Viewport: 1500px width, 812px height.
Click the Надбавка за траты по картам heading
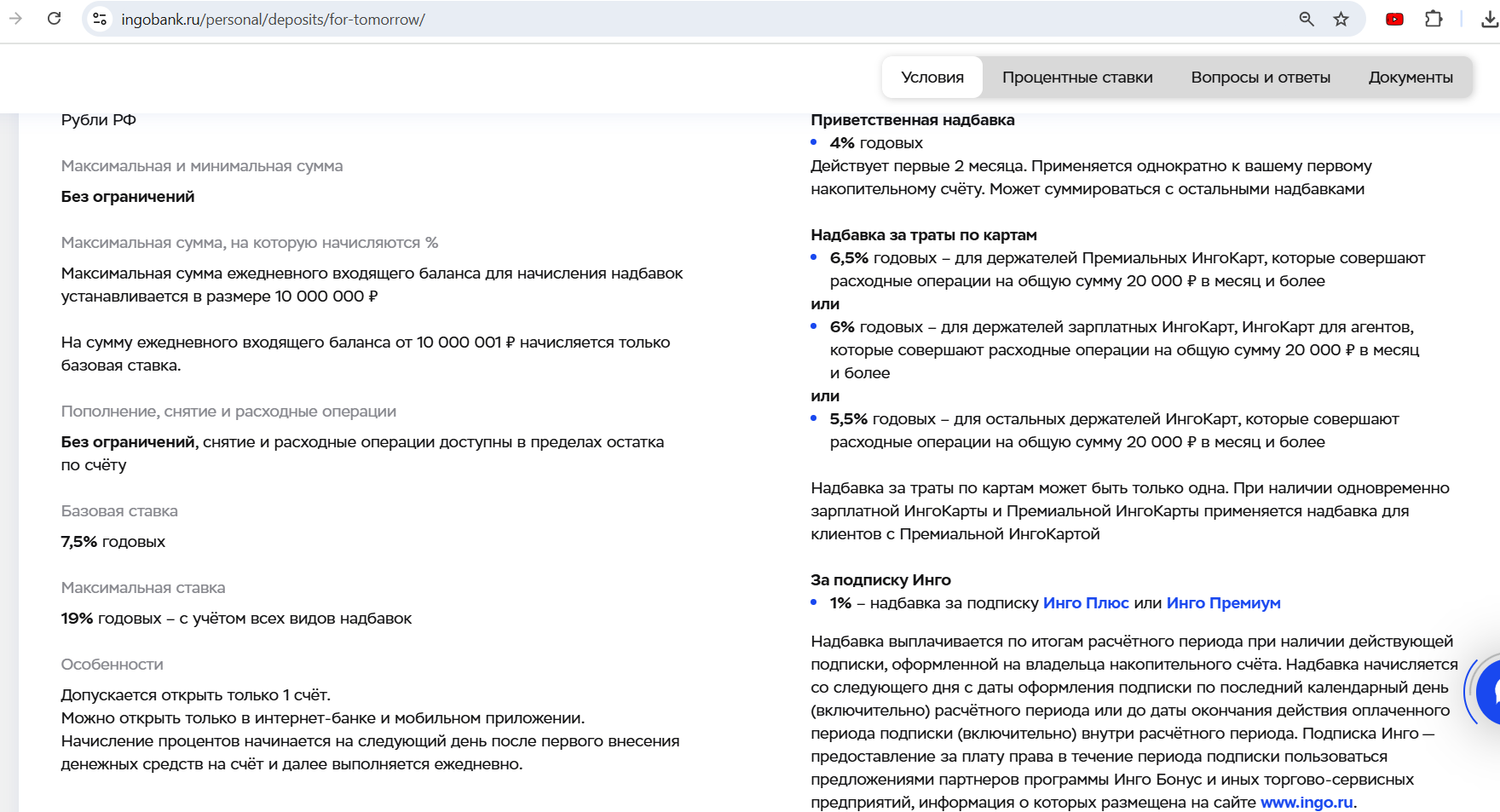click(x=924, y=235)
